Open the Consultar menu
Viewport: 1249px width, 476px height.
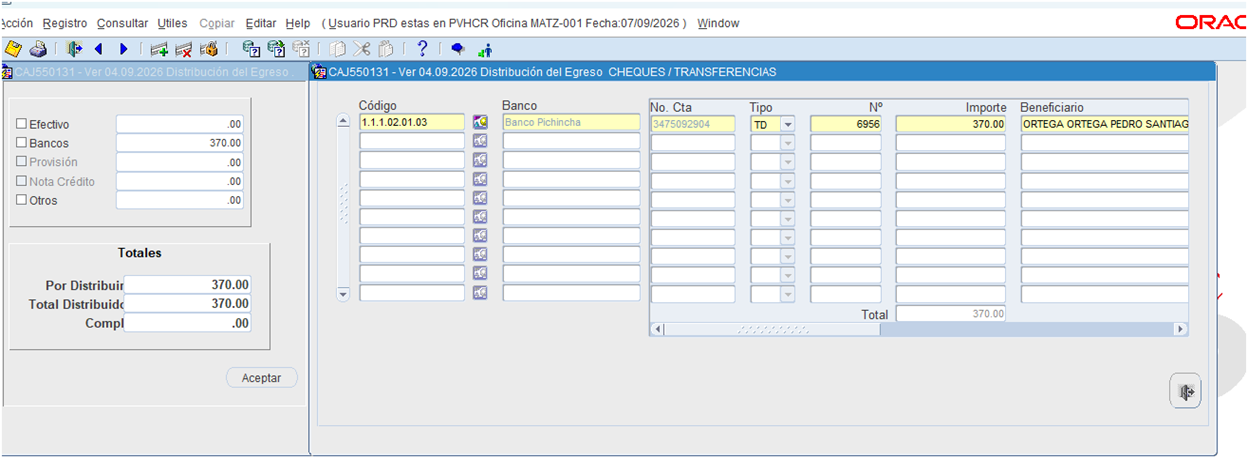(122, 23)
